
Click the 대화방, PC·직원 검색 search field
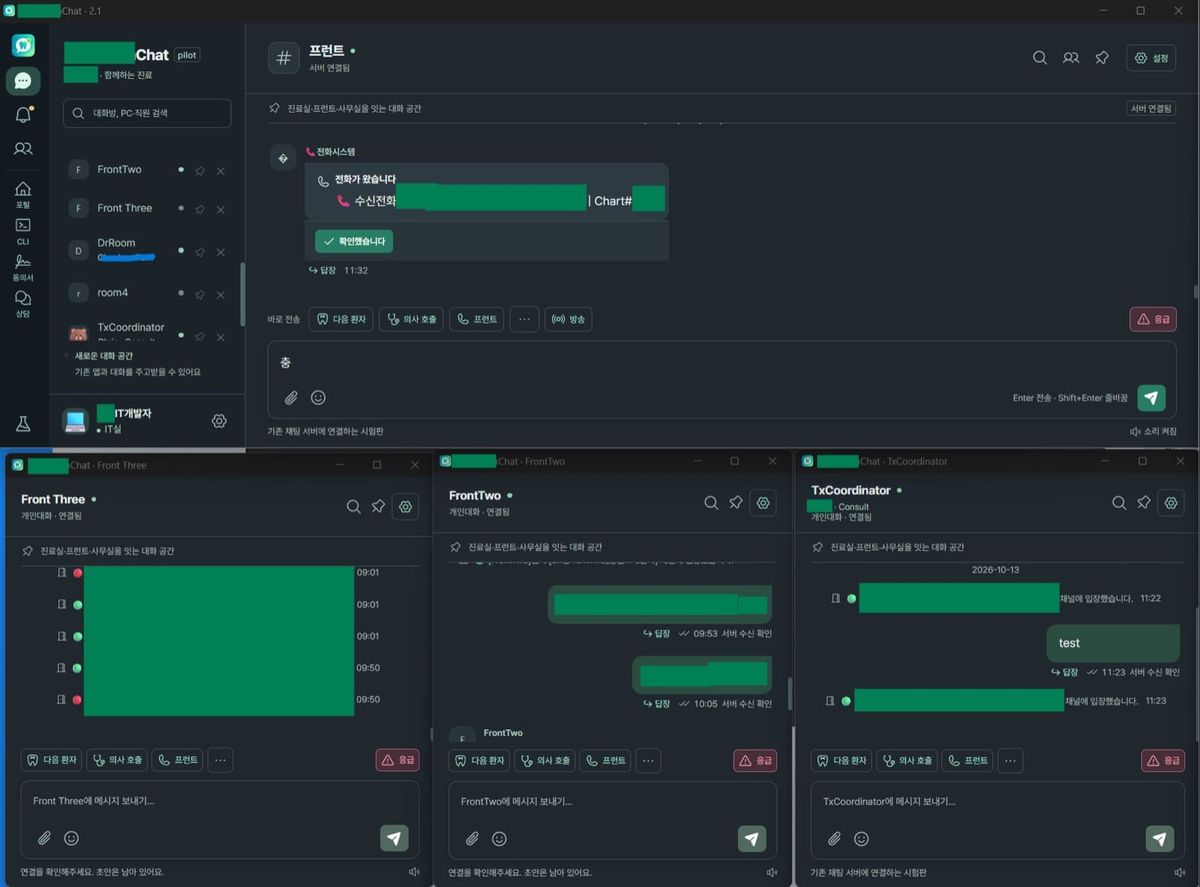(x=147, y=113)
